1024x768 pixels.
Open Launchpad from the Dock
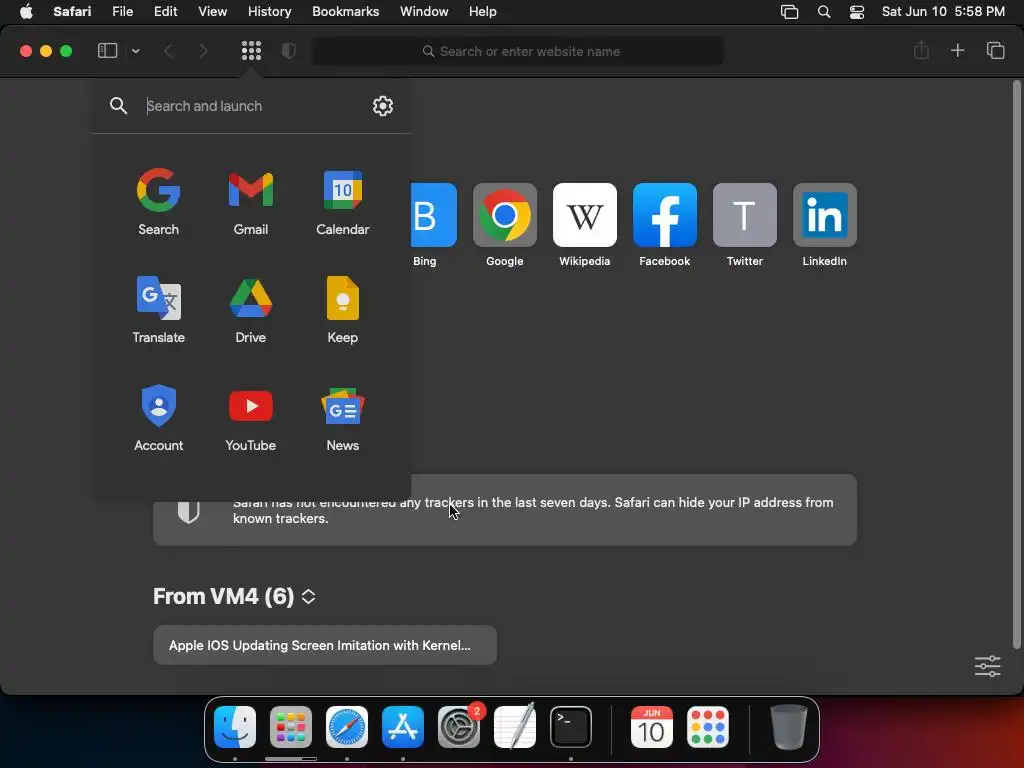[291, 727]
